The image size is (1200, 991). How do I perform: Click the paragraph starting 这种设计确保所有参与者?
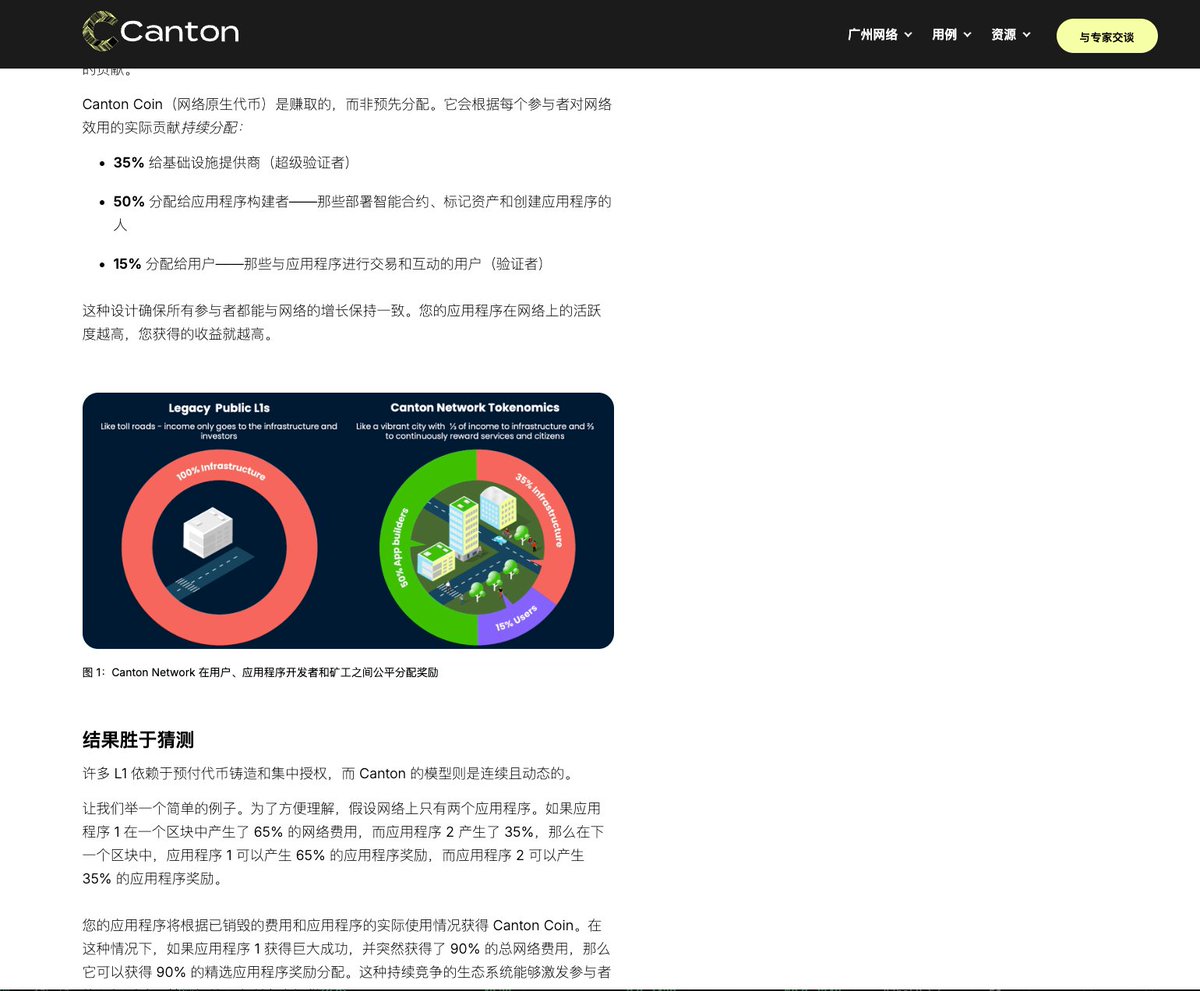click(341, 322)
